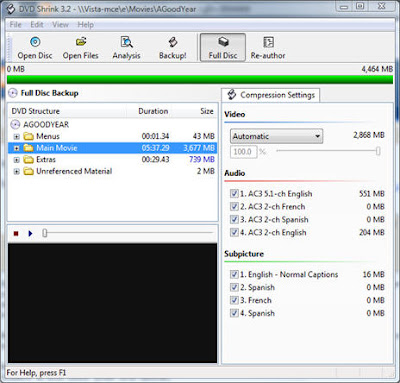Open the File menu
Screen dimensions: 400x383
point(15,25)
